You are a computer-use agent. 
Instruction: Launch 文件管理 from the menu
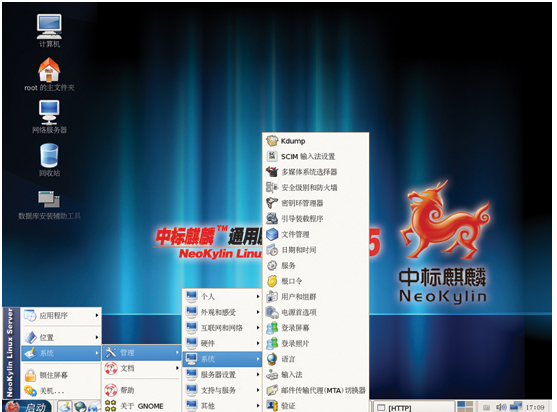click(x=315, y=234)
